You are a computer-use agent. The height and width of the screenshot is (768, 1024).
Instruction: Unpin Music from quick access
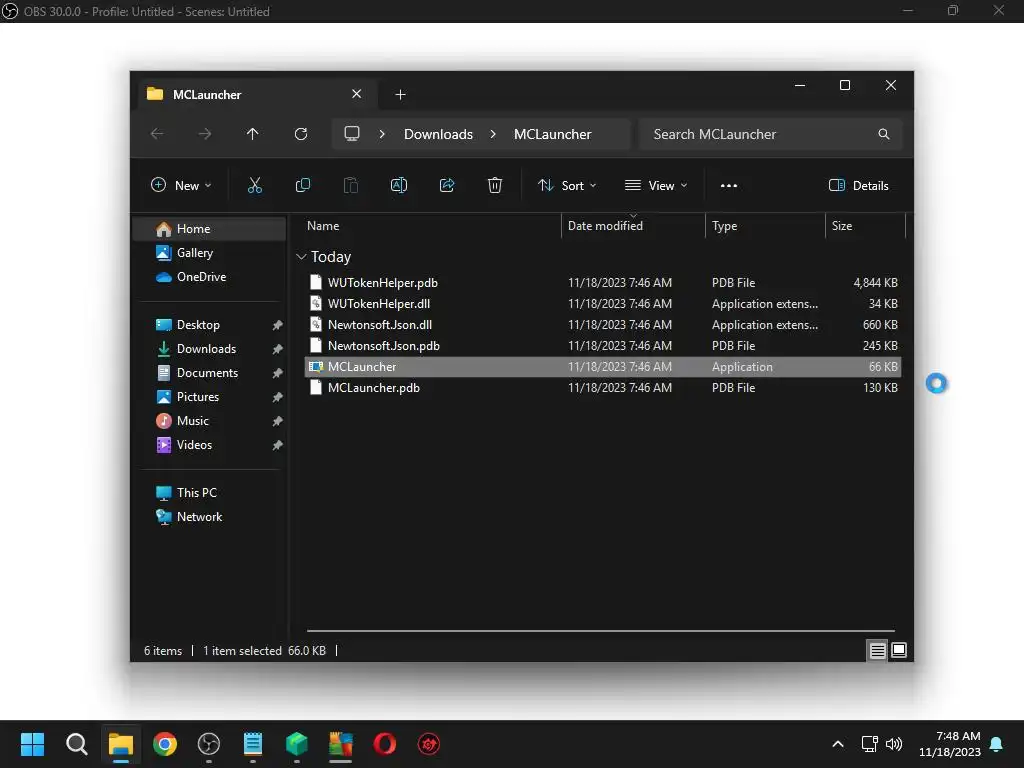click(278, 421)
